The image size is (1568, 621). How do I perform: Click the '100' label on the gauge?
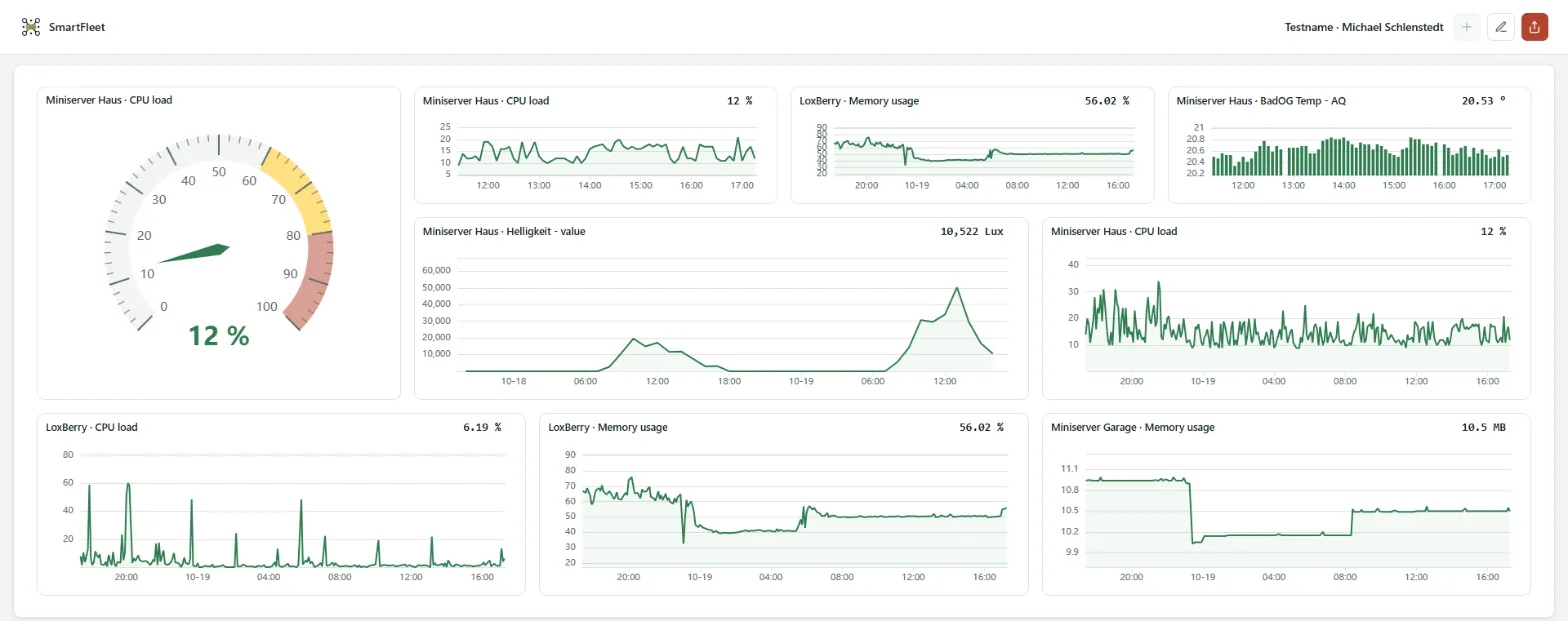click(x=267, y=306)
